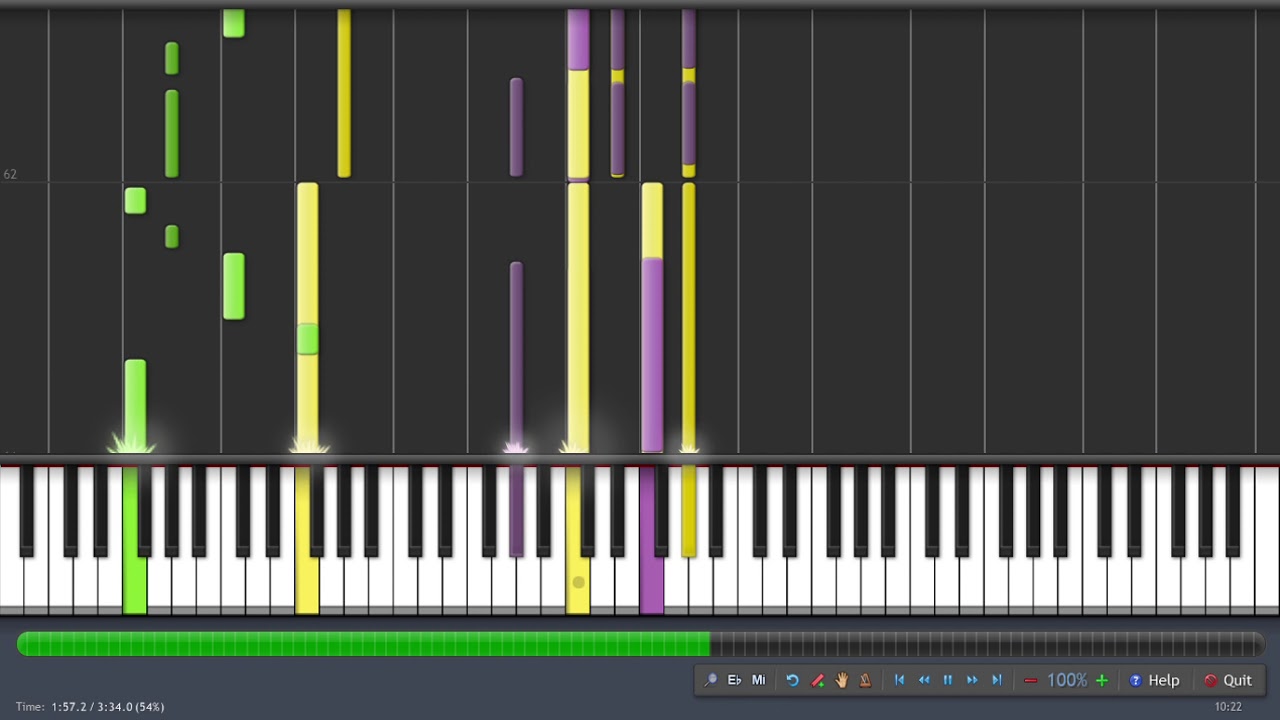Screen dimensions: 1280x720
Task: Fast forward the song
Action: click(x=972, y=680)
